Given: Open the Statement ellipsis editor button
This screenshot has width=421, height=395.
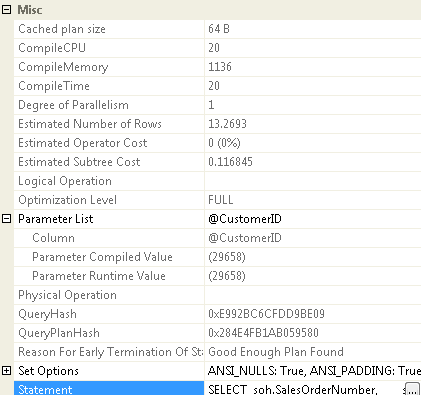Looking at the screenshot, I should (412, 389).
